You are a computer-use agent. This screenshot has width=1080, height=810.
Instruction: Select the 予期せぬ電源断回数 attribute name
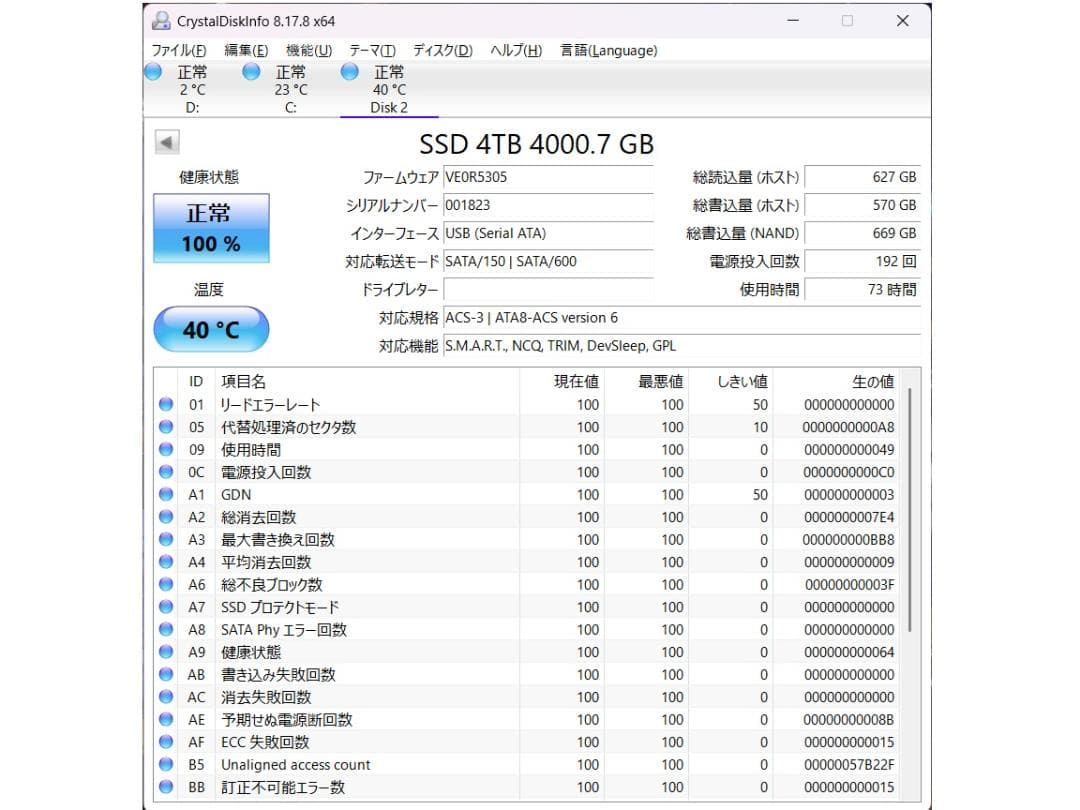pyautogui.click(x=287, y=720)
